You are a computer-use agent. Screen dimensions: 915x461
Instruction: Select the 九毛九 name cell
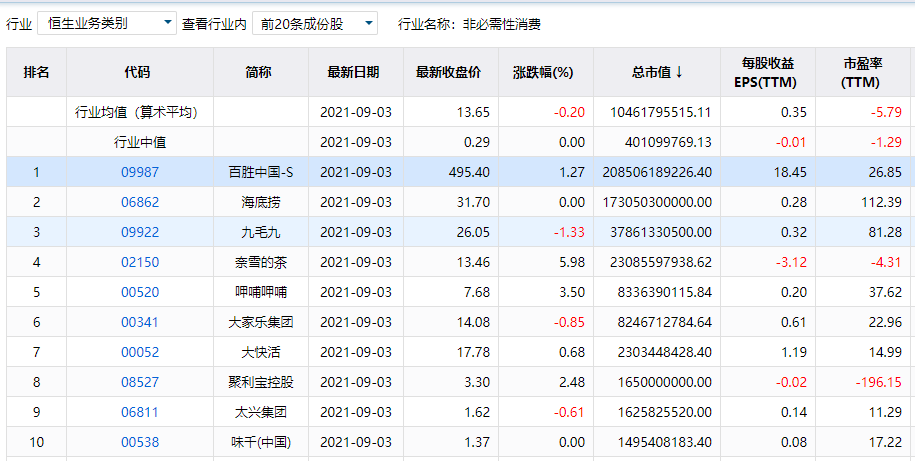click(261, 232)
